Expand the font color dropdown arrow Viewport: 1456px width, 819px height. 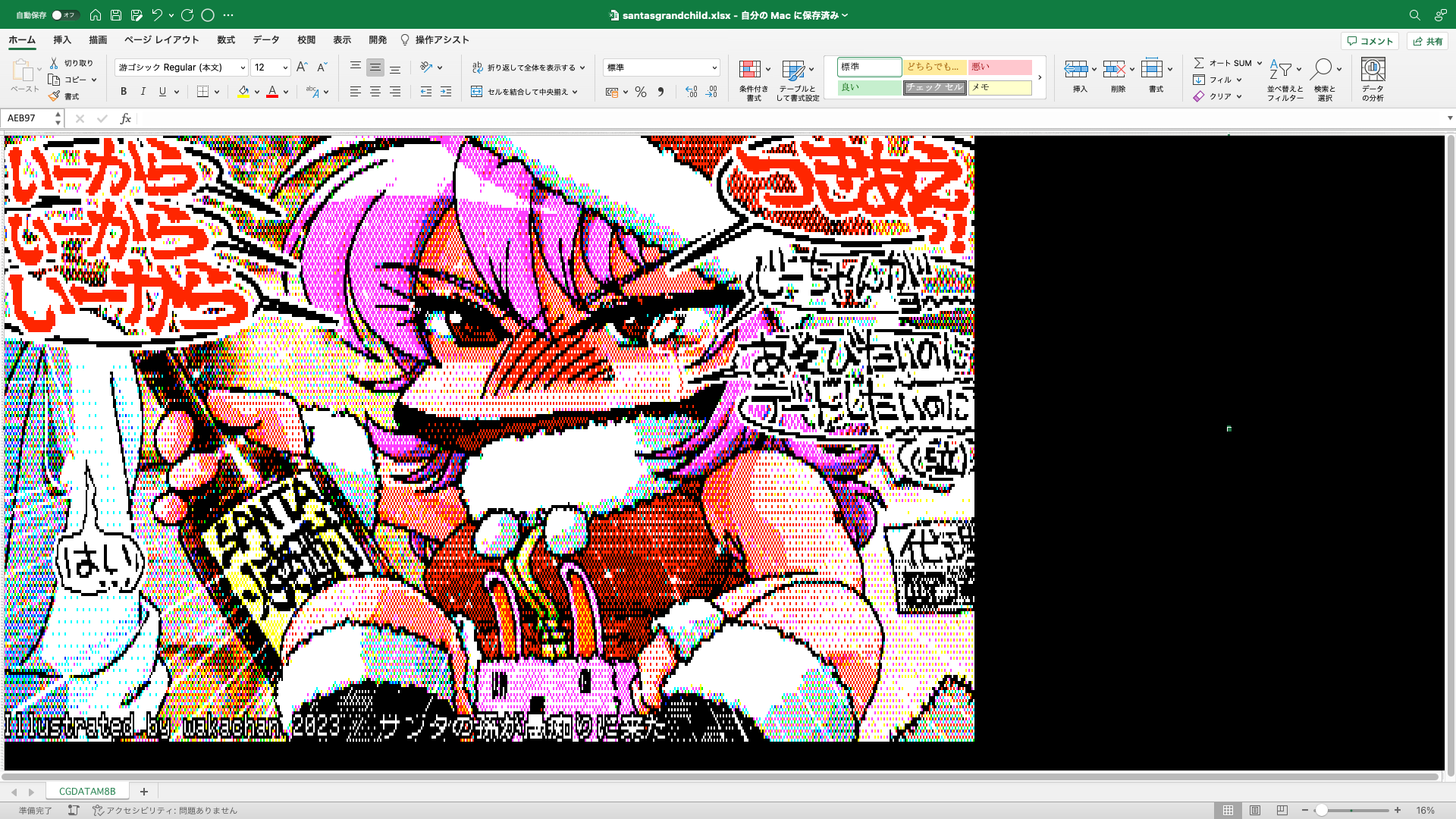[286, 92]
